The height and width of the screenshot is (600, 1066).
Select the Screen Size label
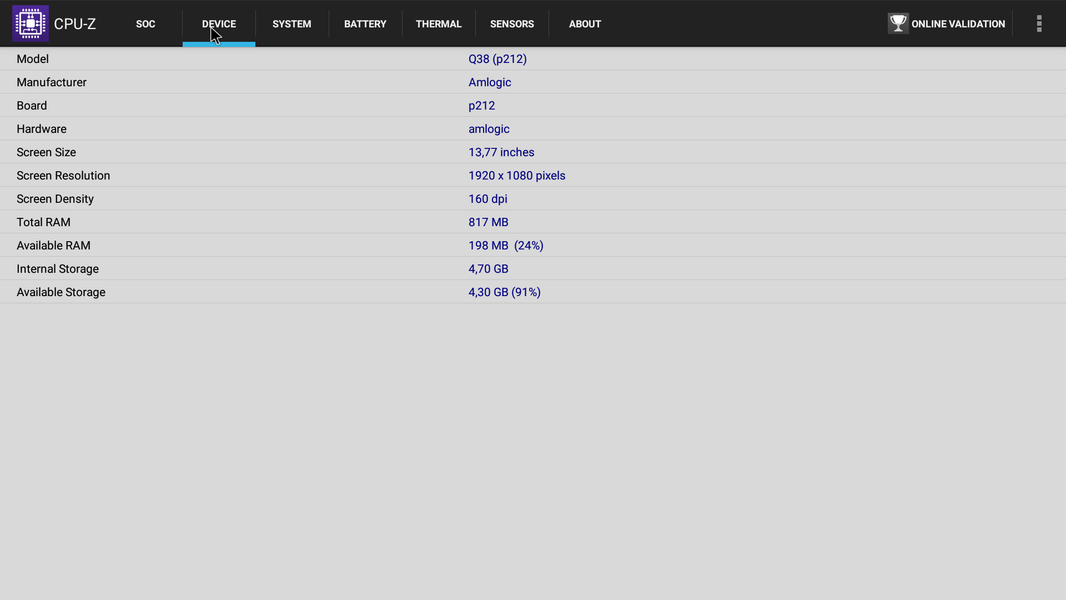(x=46, y=152)
